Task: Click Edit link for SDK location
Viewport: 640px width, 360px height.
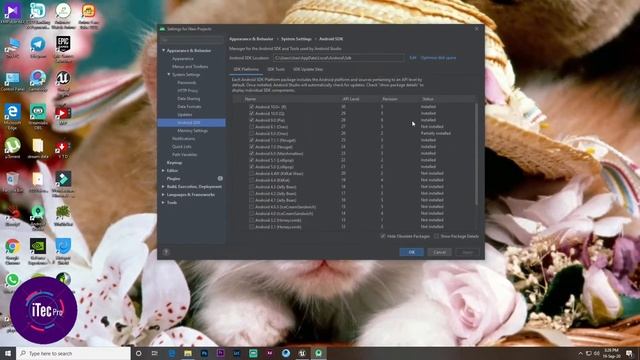Action: [x=413, y=58]
